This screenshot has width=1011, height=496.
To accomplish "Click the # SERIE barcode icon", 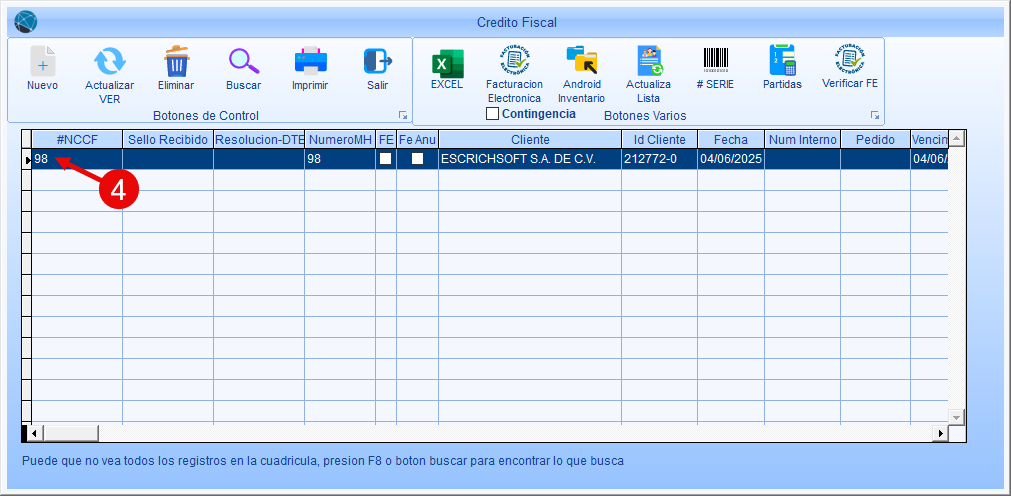I will (x=715, y=62).
